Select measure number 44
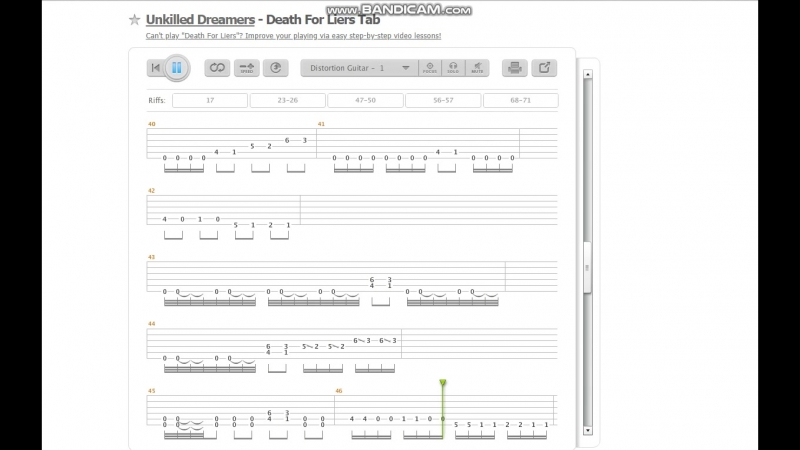Viewport: 800px width, 450px height. tap(152, 324)
